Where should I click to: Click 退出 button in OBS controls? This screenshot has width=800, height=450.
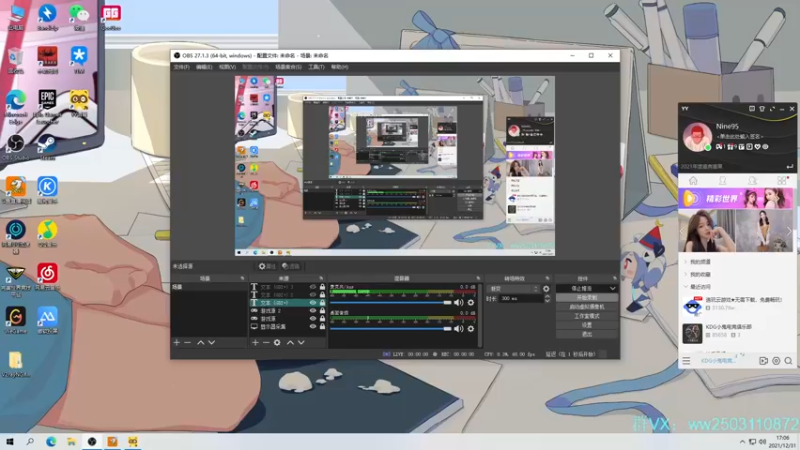[x=587, y=334]
